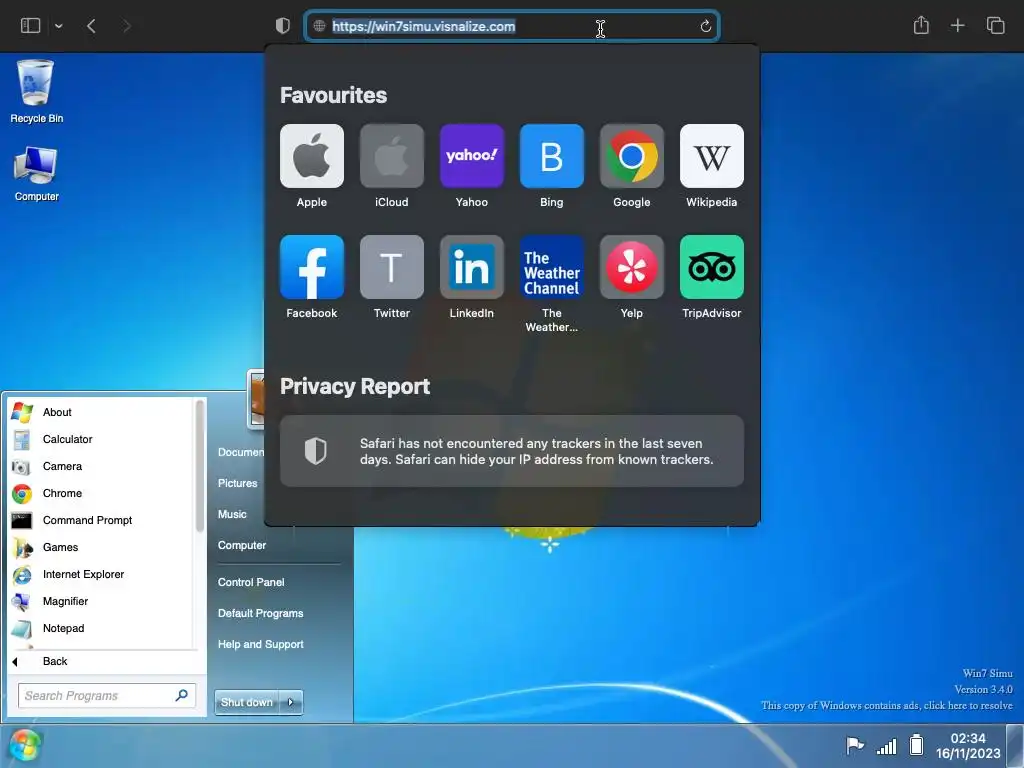Viewport: 1024px width, 768px height.
Task: Click the Shut down button
Action: point(247,703)
